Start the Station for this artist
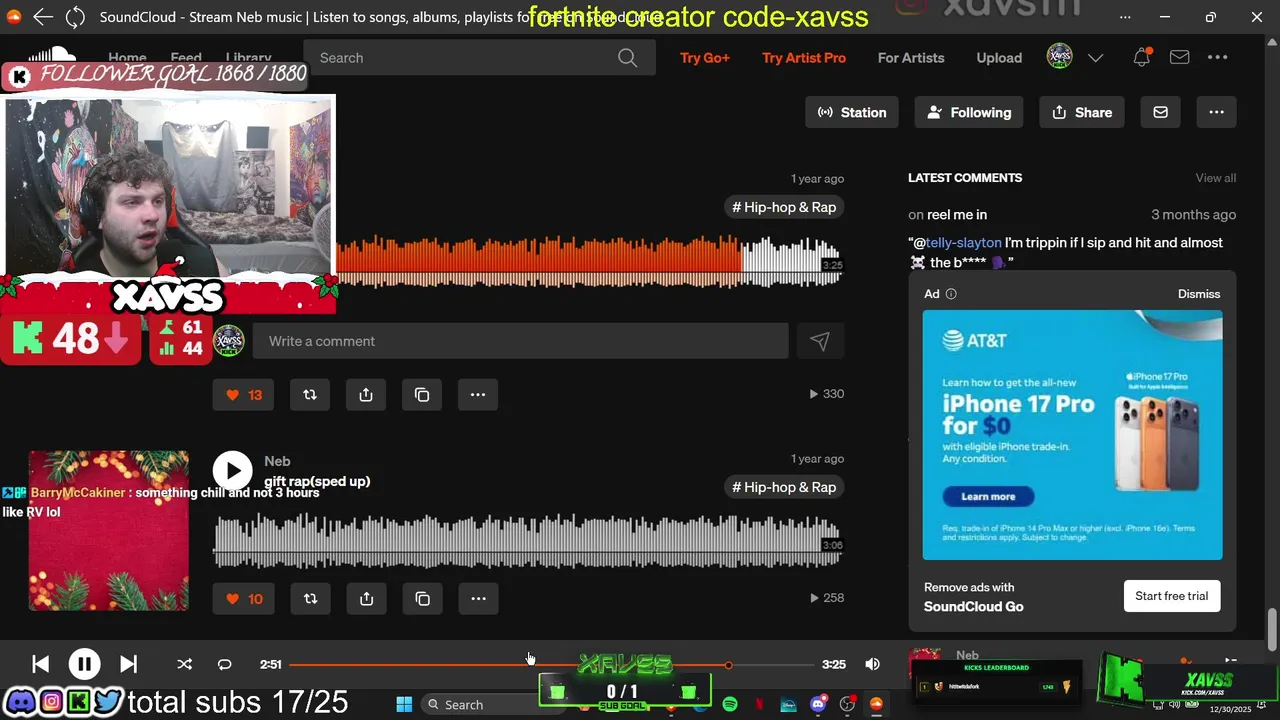Viewport: 1280px width, 720px height. coord(852,112)
